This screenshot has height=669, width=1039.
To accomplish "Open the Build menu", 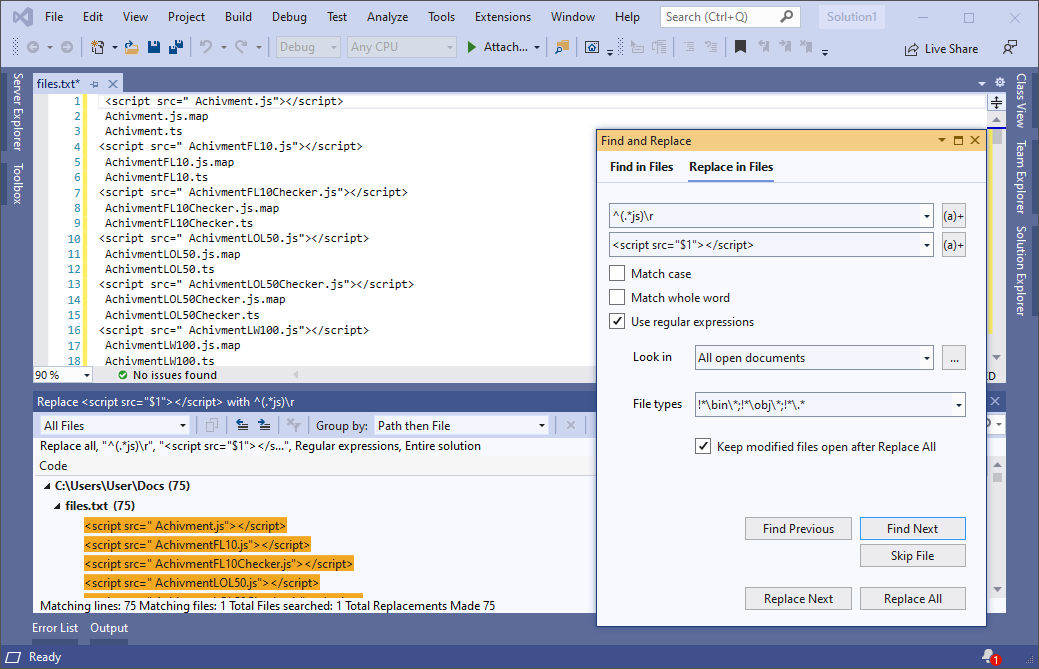I will tap(238, 17).
